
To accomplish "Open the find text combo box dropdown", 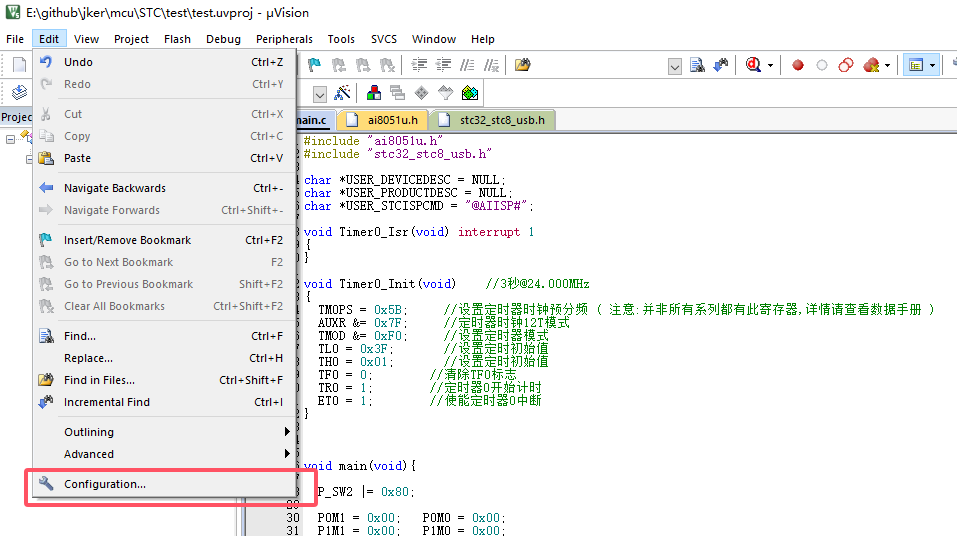I will 674,66.
